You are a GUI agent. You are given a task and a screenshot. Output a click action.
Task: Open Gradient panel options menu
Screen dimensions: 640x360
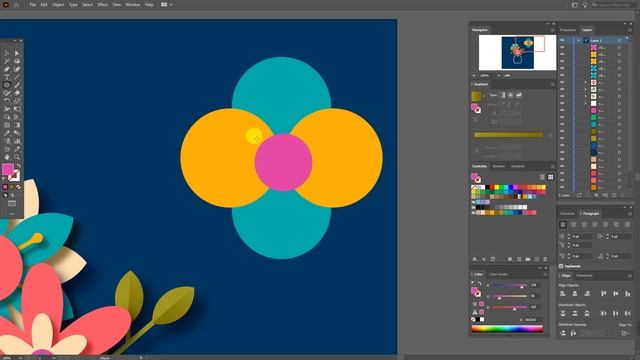[552, 84]
